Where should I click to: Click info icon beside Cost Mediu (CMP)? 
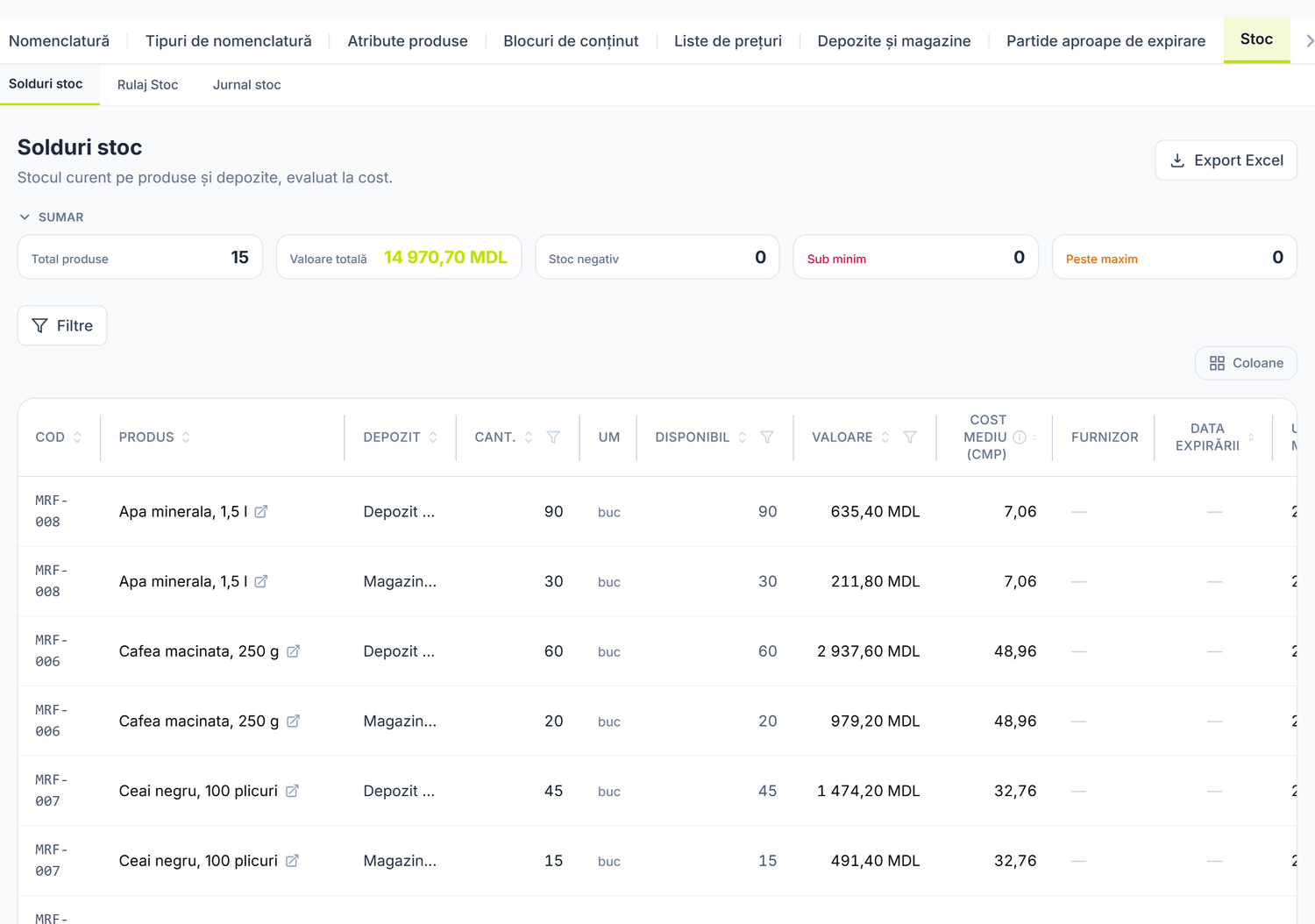pos(1020,437)
